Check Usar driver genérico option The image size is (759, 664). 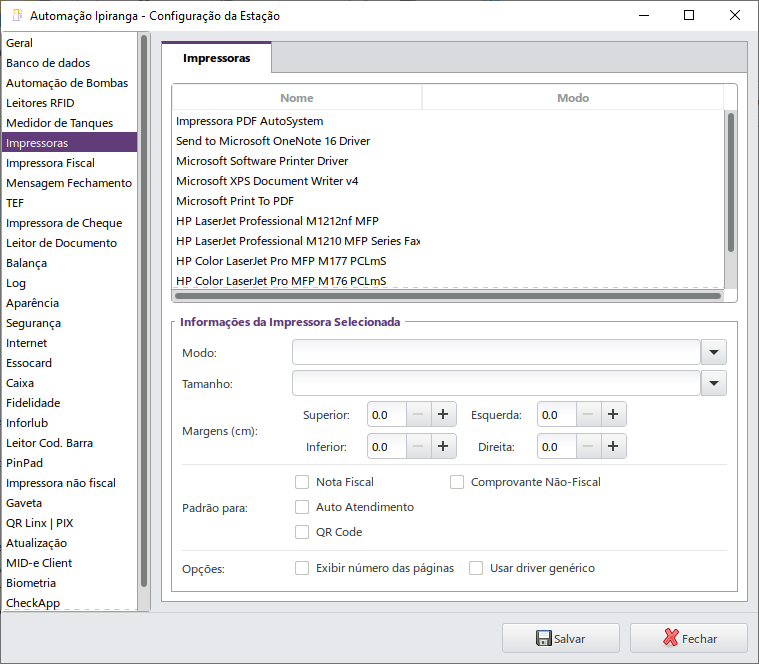(x=476, y=568)
